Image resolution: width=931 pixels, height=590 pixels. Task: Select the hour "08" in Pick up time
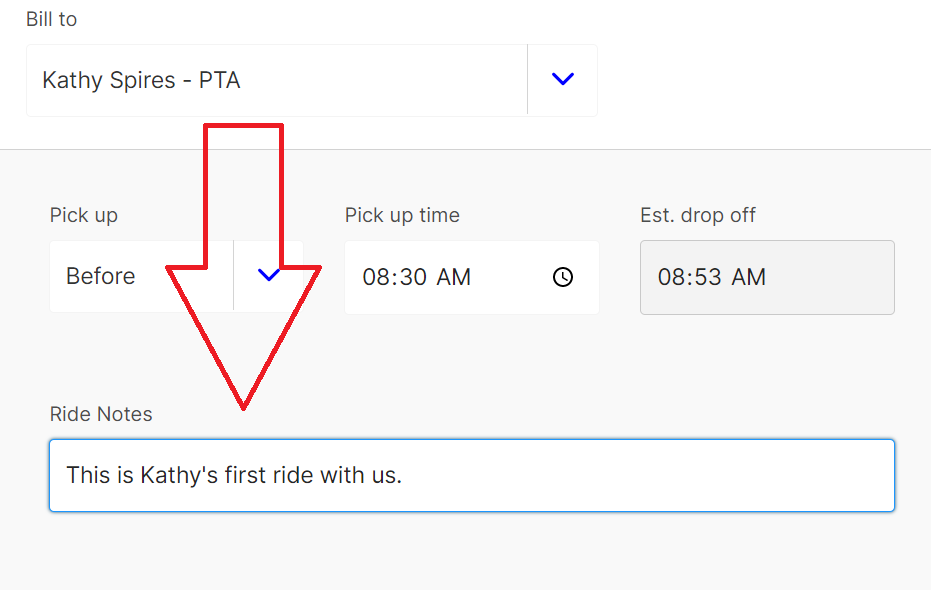376,277
